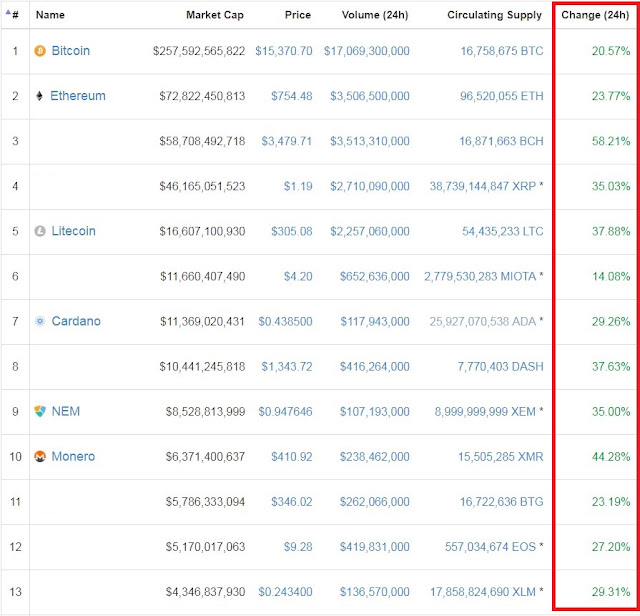Open the Ethereum name link
This screenshot has height=616, width=640.
click(x=78, y=96)
